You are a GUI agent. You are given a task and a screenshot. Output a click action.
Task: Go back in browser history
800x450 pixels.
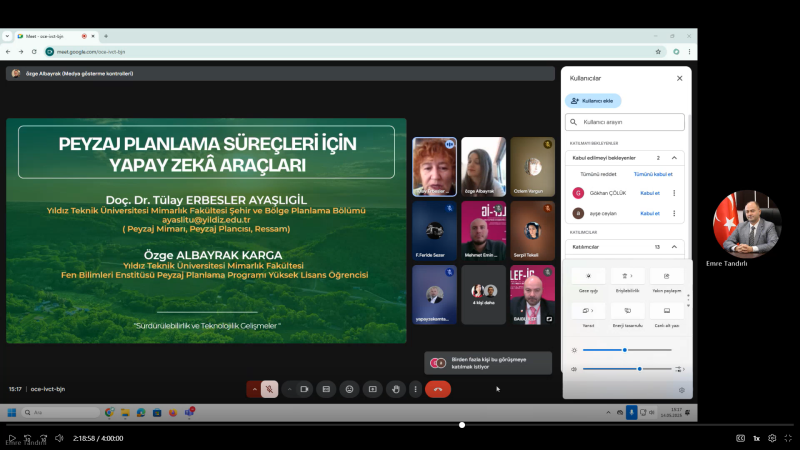pos(8,52)
